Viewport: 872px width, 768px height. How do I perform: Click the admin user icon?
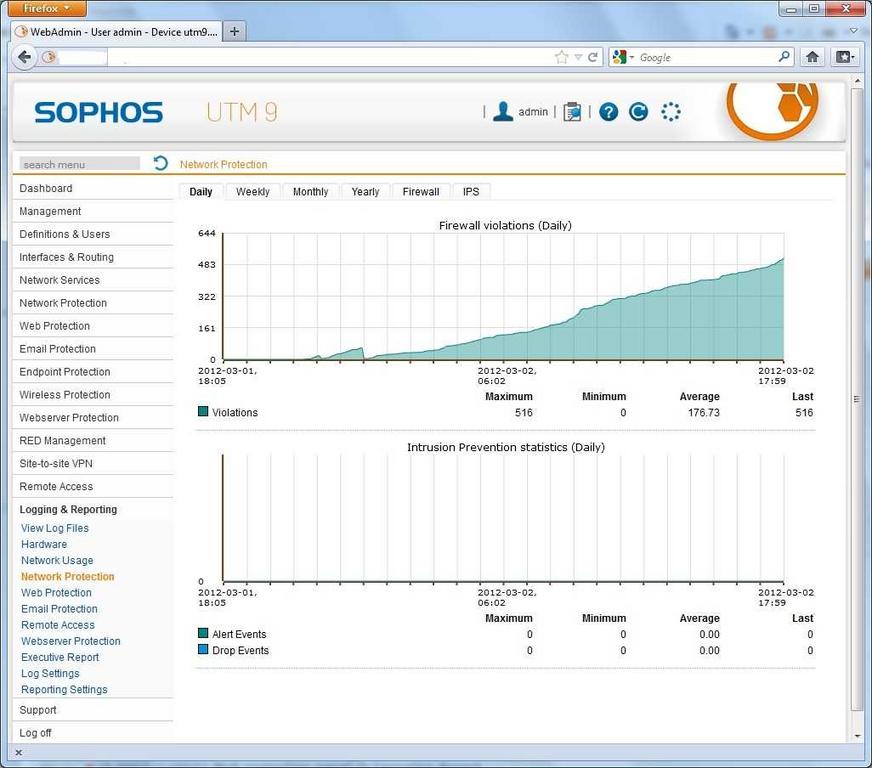[503, 112]
